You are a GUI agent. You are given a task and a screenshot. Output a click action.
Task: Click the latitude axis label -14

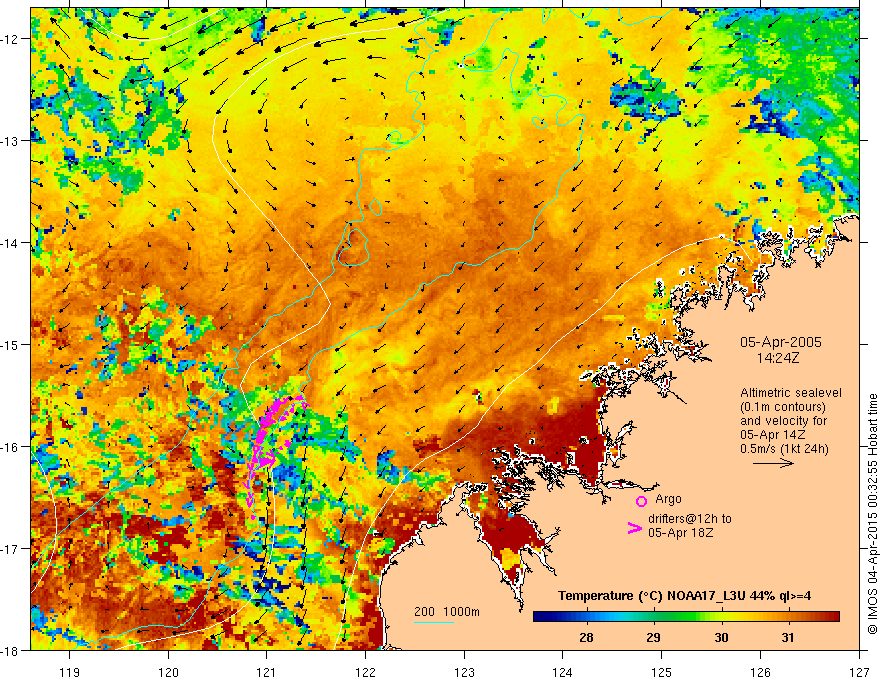[11, 243]
